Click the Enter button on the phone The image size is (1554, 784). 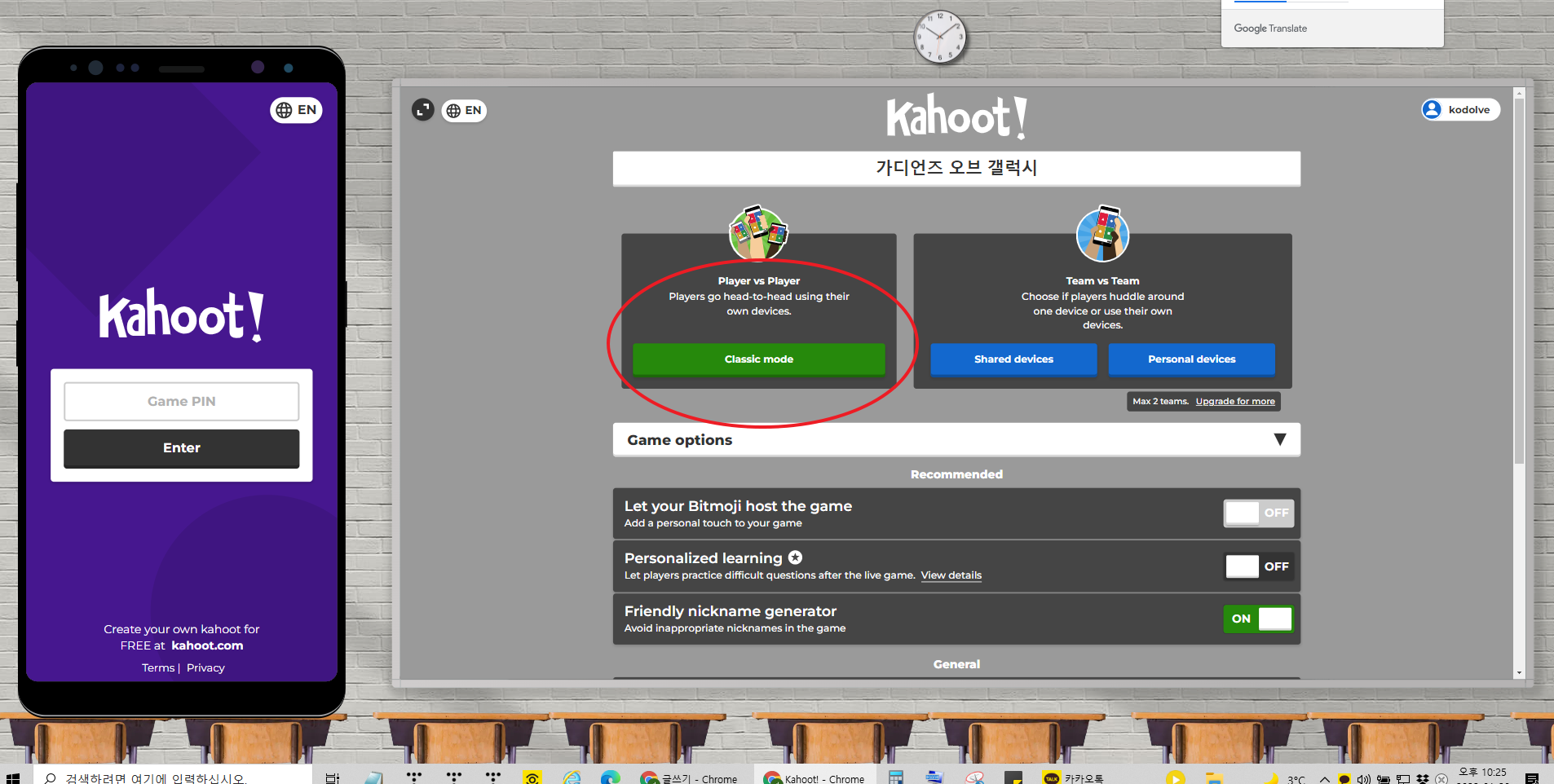182,448
